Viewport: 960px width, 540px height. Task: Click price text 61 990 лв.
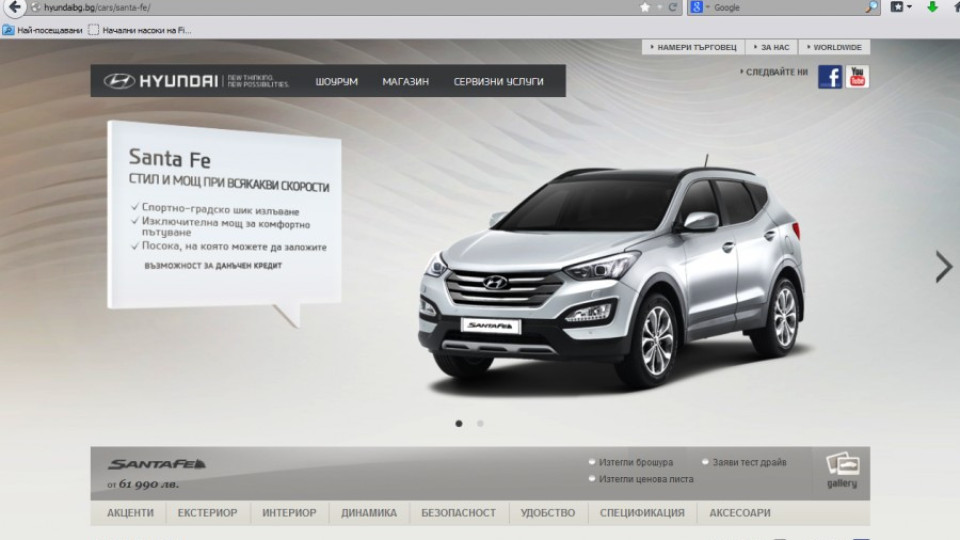(149, 484)
